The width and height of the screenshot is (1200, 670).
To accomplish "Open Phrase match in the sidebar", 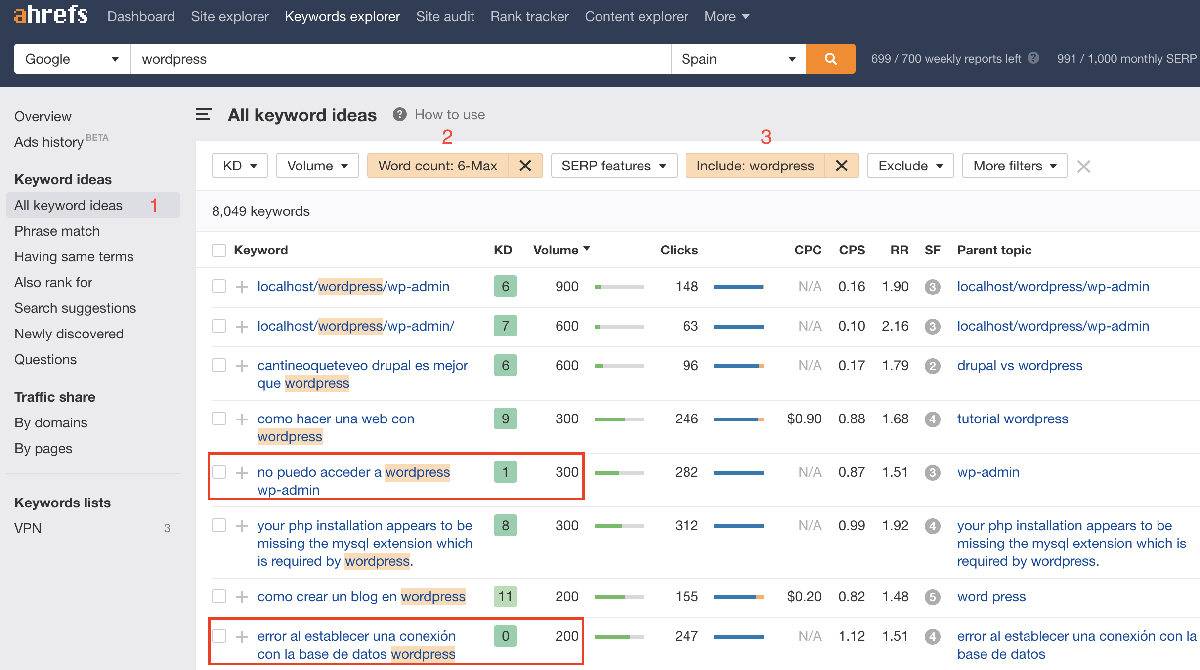I will (57, 231).
